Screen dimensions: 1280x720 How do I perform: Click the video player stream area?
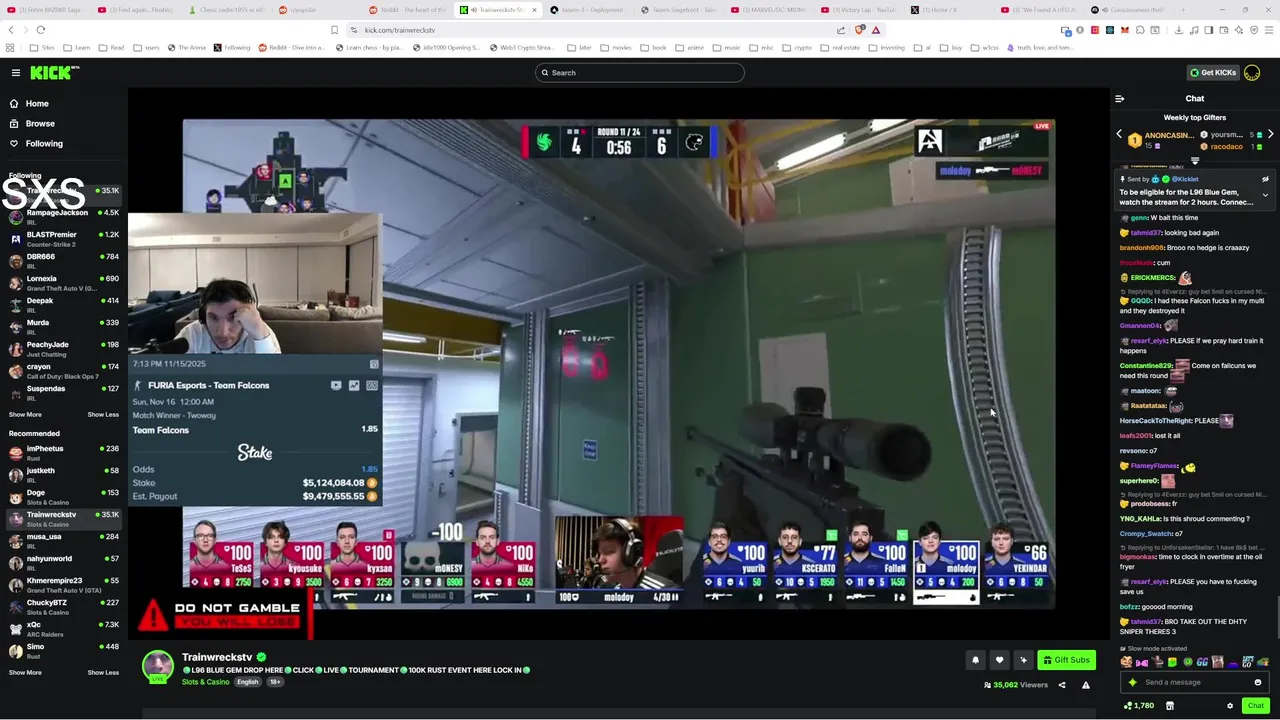(618, 364)
